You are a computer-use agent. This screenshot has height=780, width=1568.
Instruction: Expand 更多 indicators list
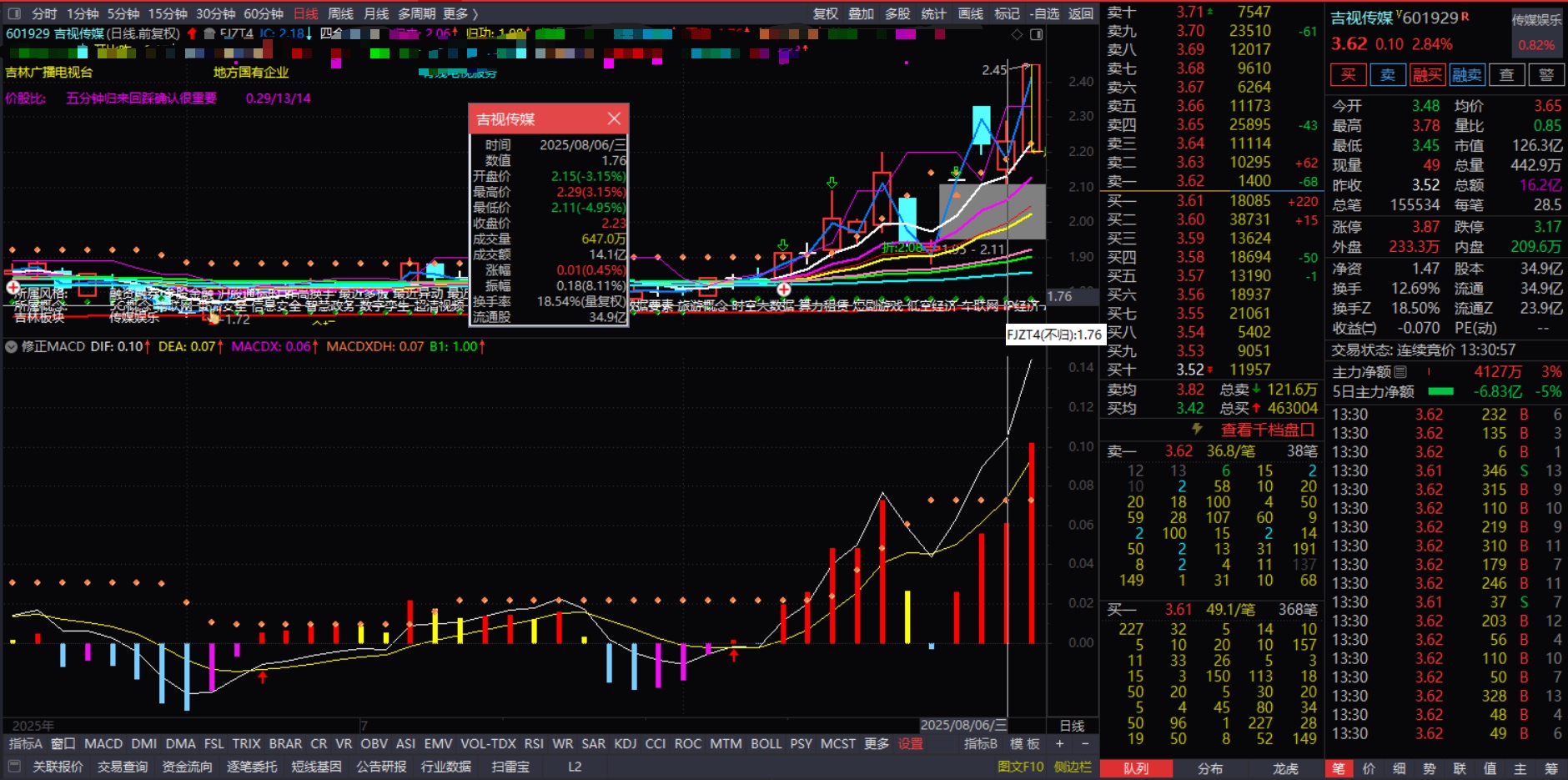pos(876,743)
